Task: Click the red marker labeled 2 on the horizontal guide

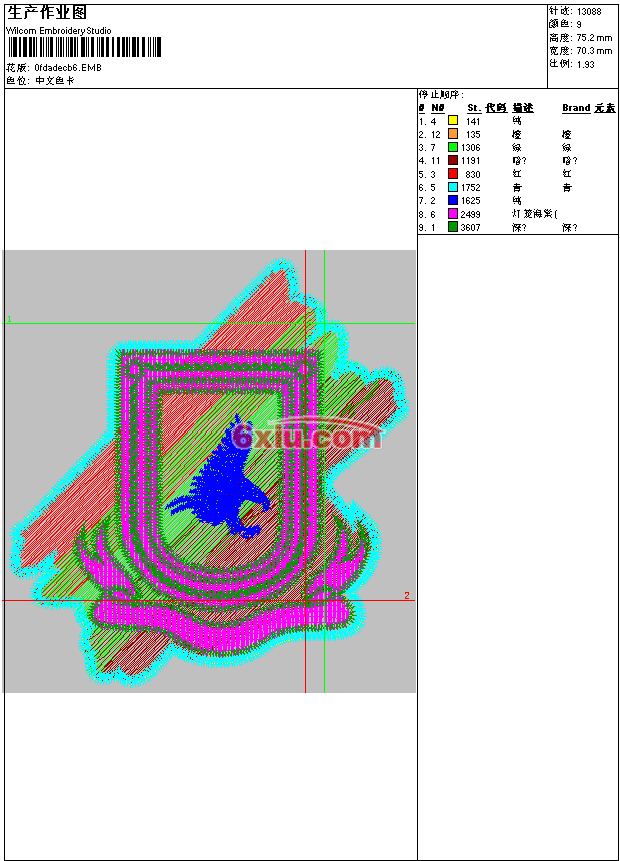Action: (406, 596)
